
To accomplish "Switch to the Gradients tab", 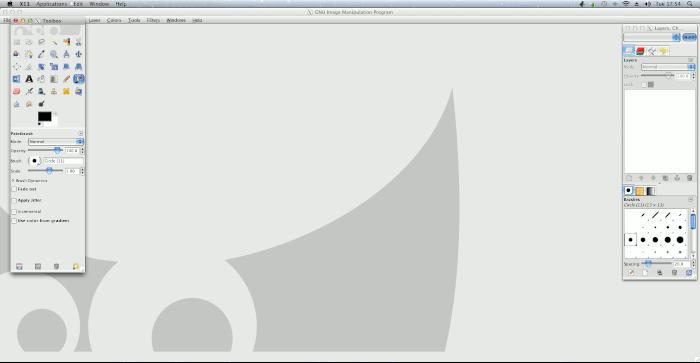I will (651, 191).
